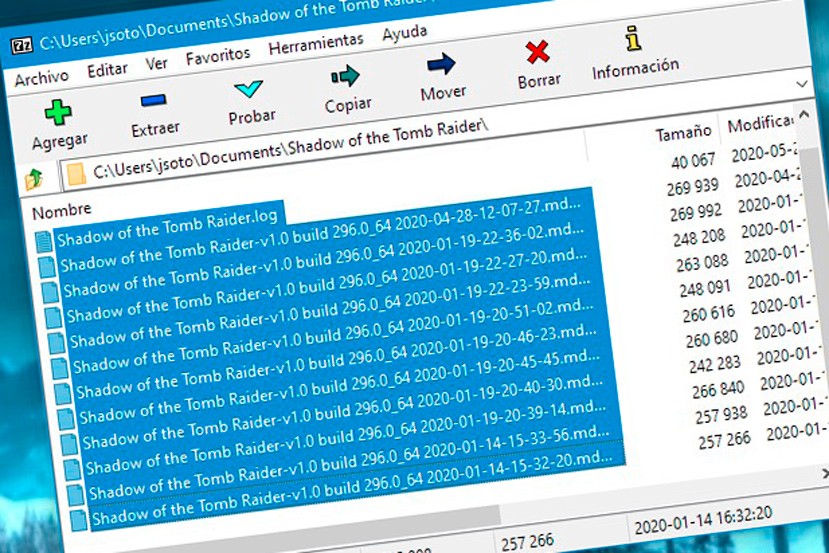The width and height of the screenshot is (829, 553).
Task: Sort files by Tamaño column header
Action: point(683,132)
